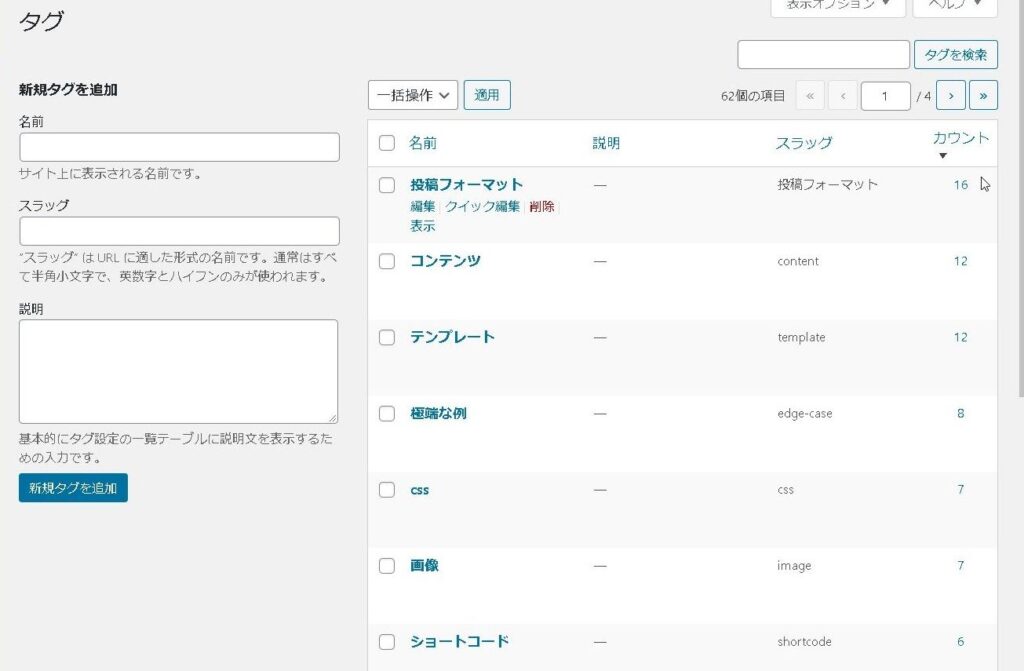Open the テンプレート tag

[x=452, y=337]
